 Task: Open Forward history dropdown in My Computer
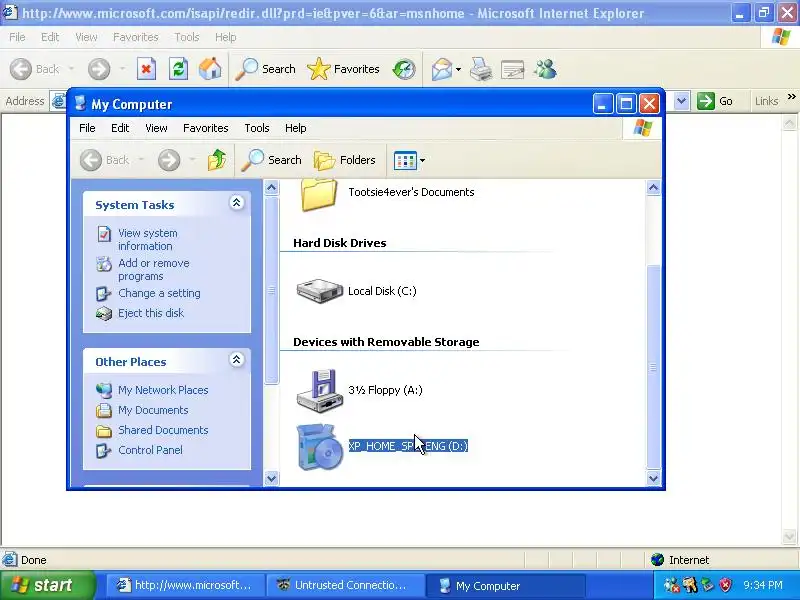192,160
